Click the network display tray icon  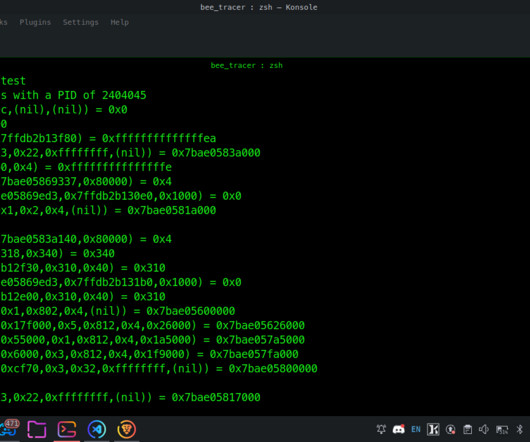tap(502, 430)
